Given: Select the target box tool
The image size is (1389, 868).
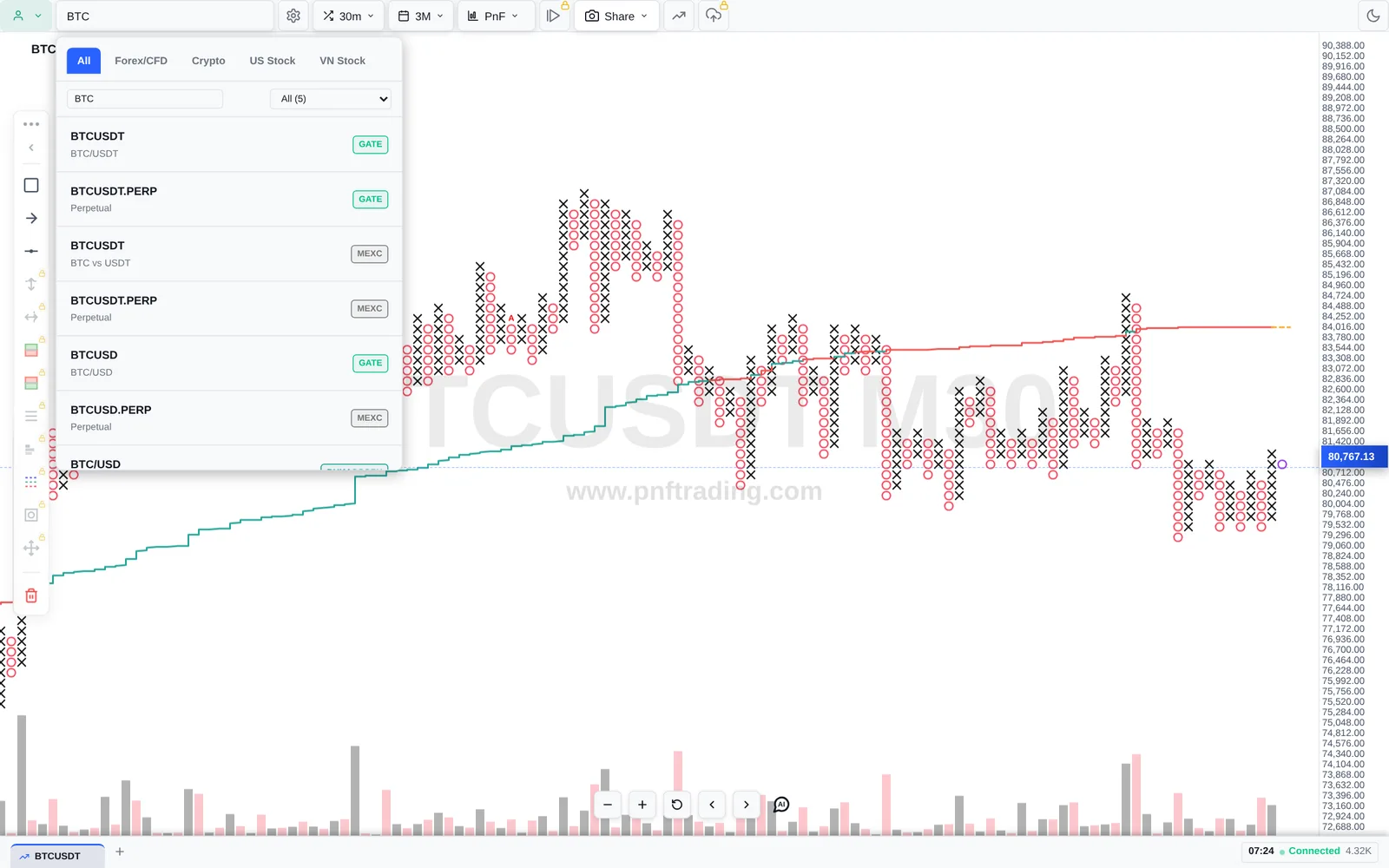Looking at the screenshot, I should (x=31, y=515).
